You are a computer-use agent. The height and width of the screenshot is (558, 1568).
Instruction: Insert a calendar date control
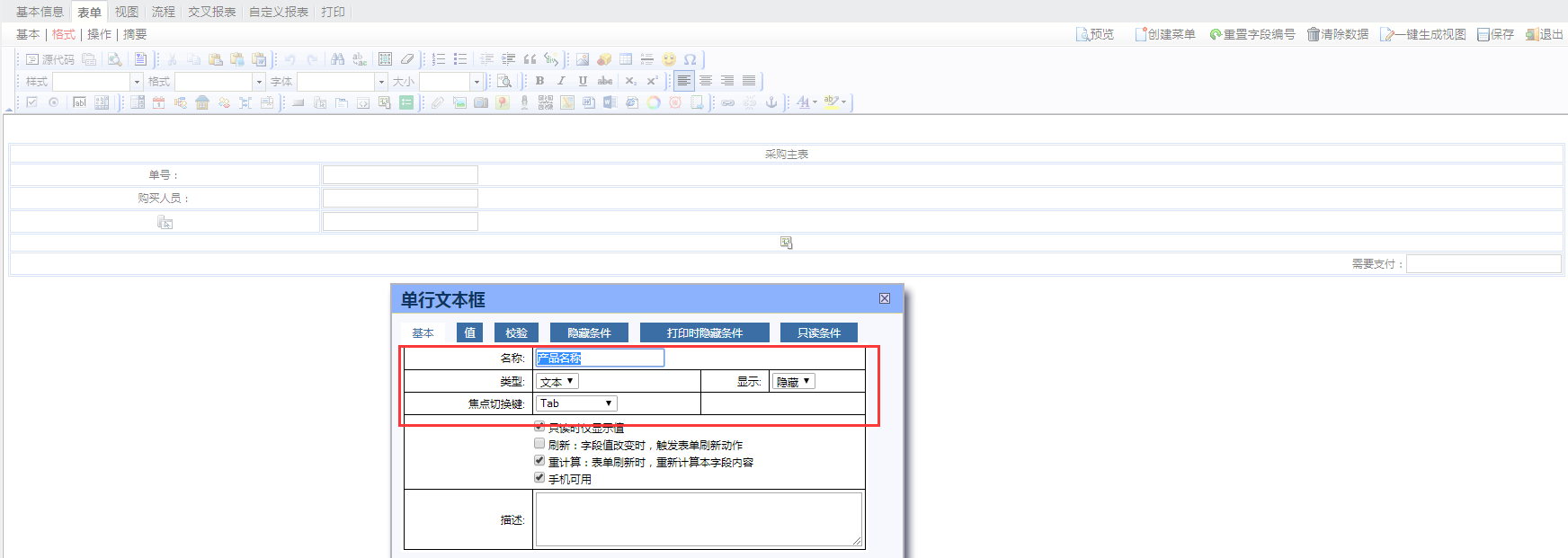coord(159,102)
